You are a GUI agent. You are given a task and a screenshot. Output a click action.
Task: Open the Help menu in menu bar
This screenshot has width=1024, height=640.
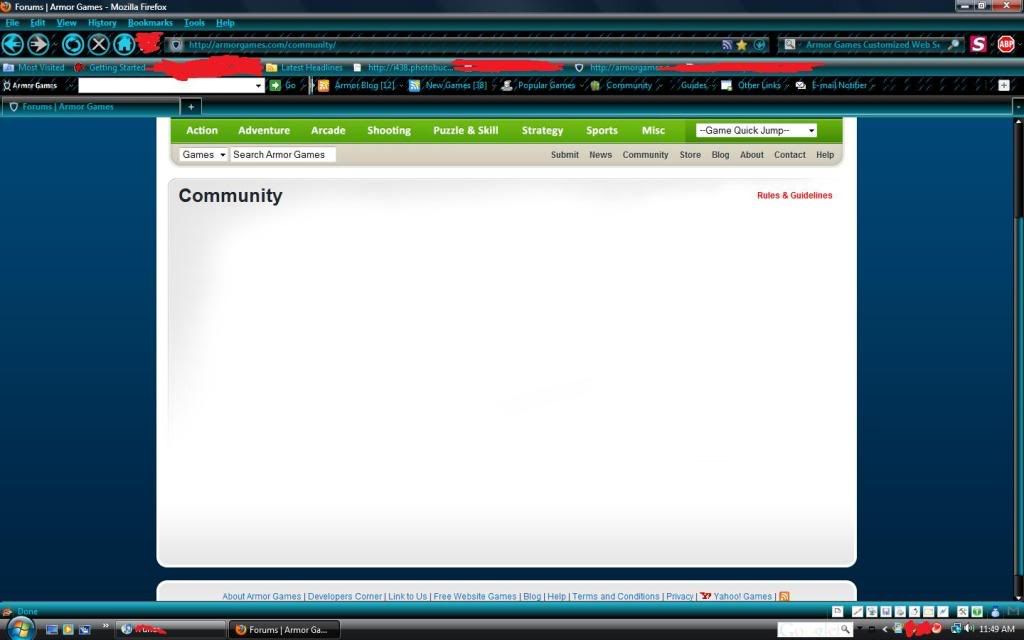pyautogui.click(x=225, y=23)
